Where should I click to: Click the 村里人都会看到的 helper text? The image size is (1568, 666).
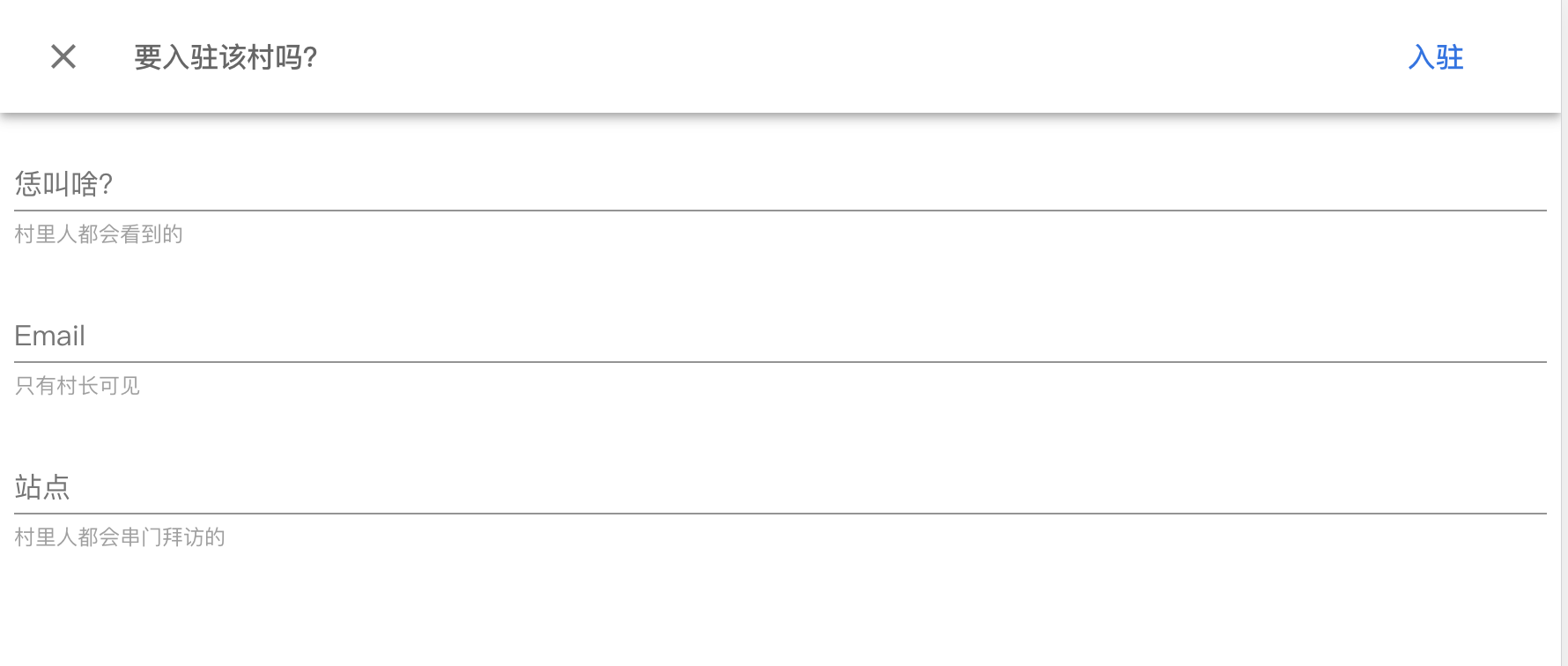(99, 234)
